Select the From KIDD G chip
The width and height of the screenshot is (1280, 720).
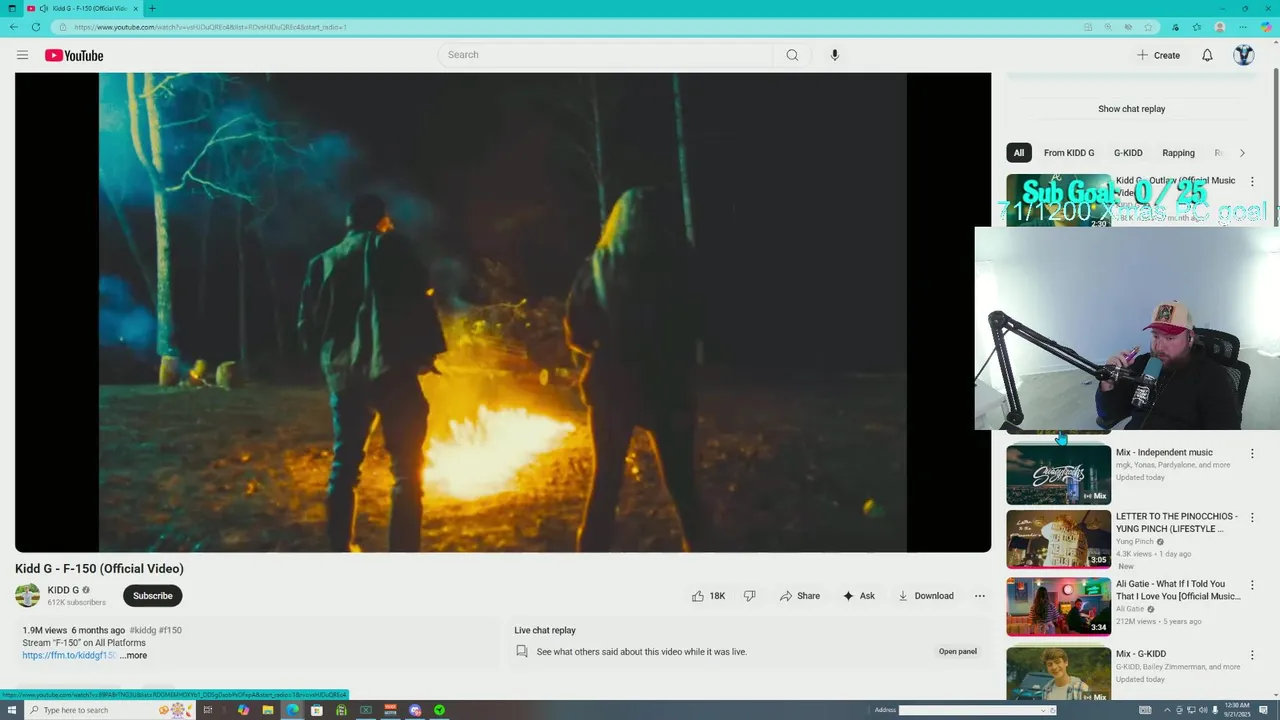tap(1069, 153)
